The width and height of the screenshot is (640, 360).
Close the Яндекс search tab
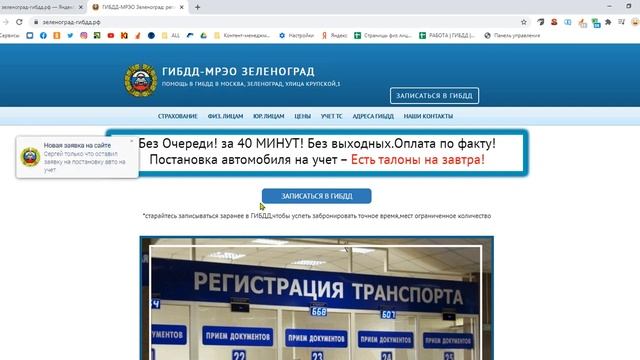click(80, 7)
